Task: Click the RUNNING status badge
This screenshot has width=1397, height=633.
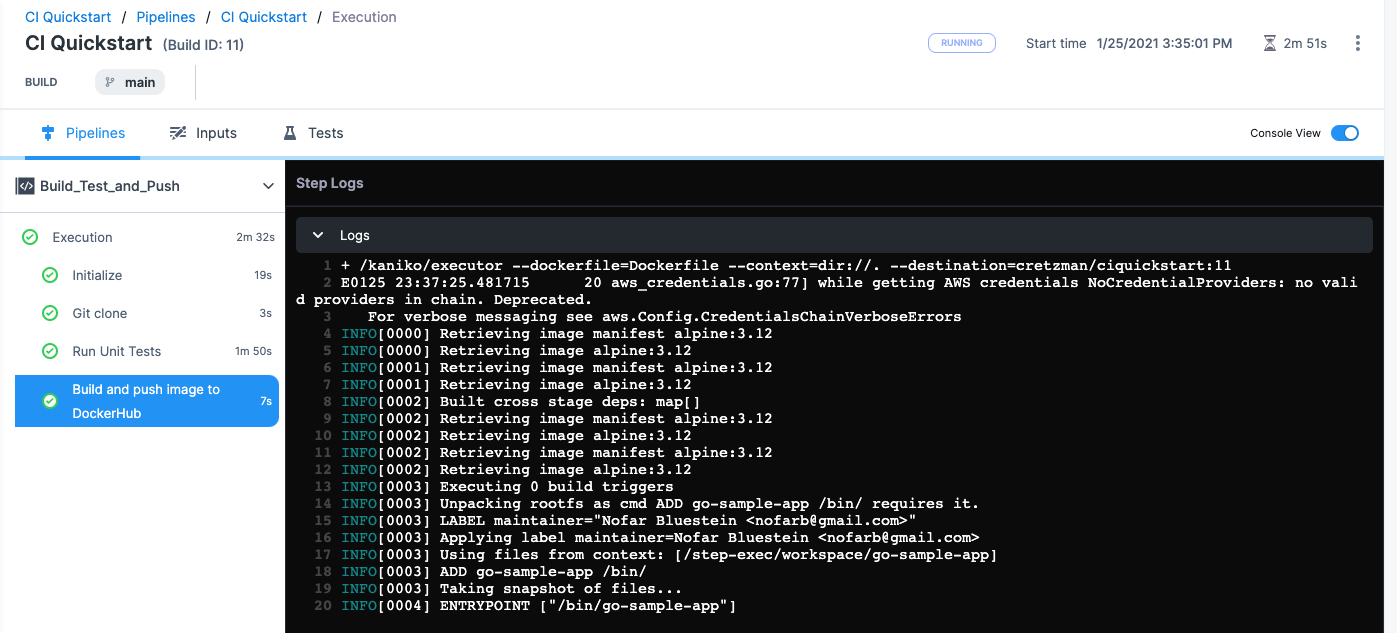Action: 961,43
